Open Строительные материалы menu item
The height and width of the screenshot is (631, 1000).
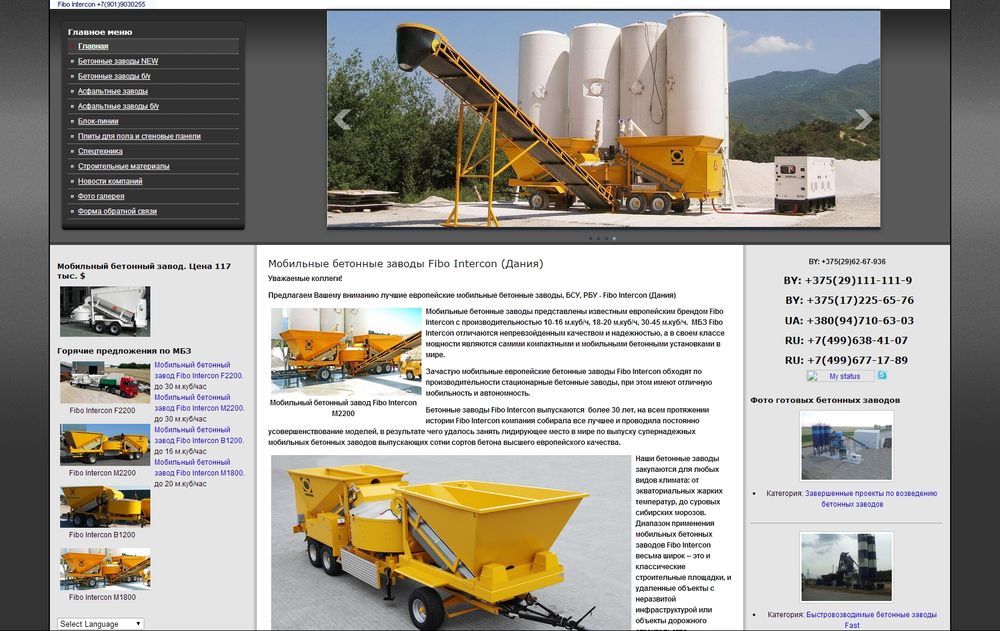click(x=124, y=166)
